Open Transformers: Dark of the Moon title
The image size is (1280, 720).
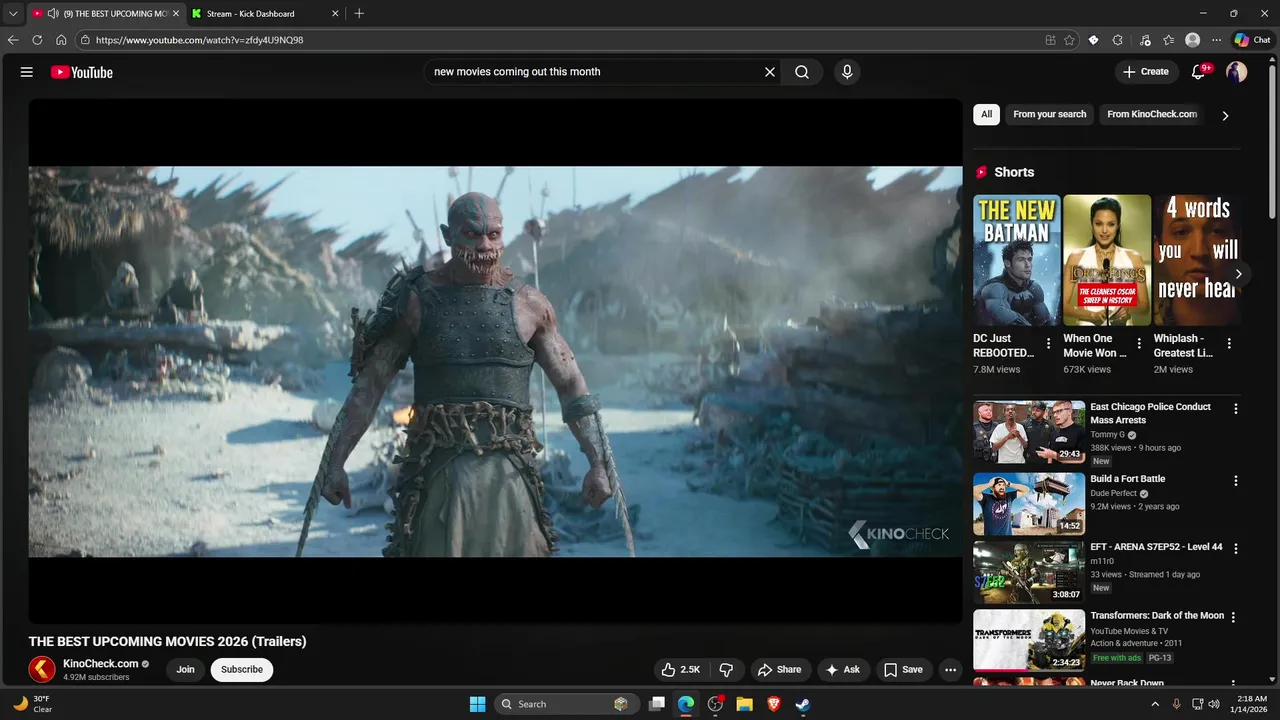[x=1157, y=616]
